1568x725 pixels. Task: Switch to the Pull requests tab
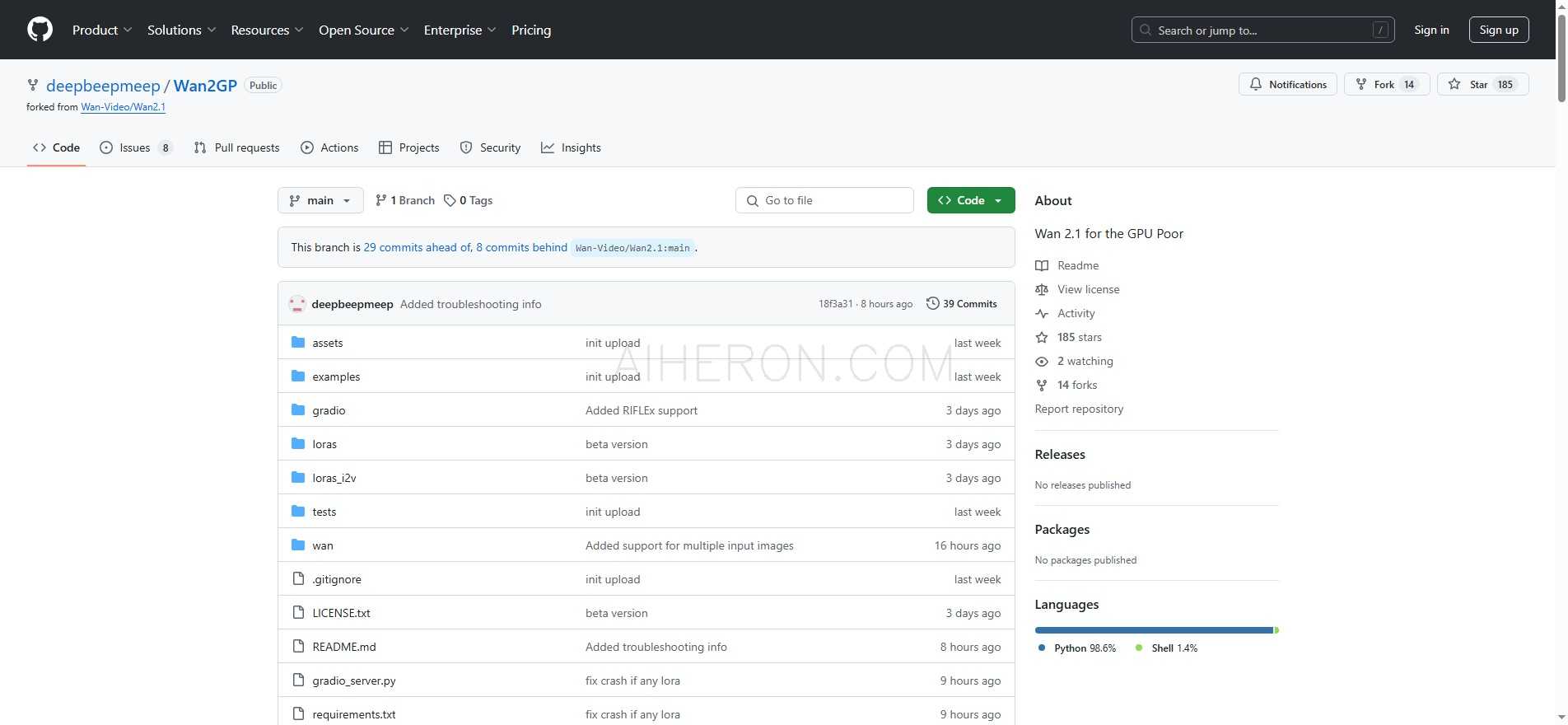point(236,147)
